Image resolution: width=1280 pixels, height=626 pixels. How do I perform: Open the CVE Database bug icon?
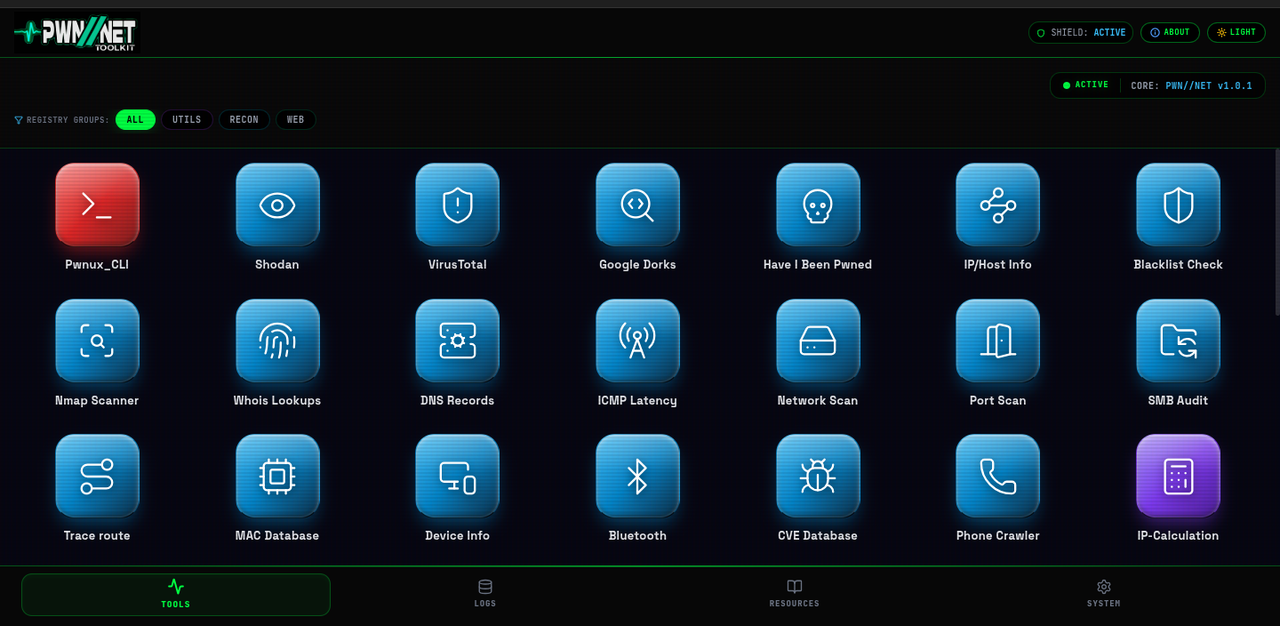(x=817, y=476)
